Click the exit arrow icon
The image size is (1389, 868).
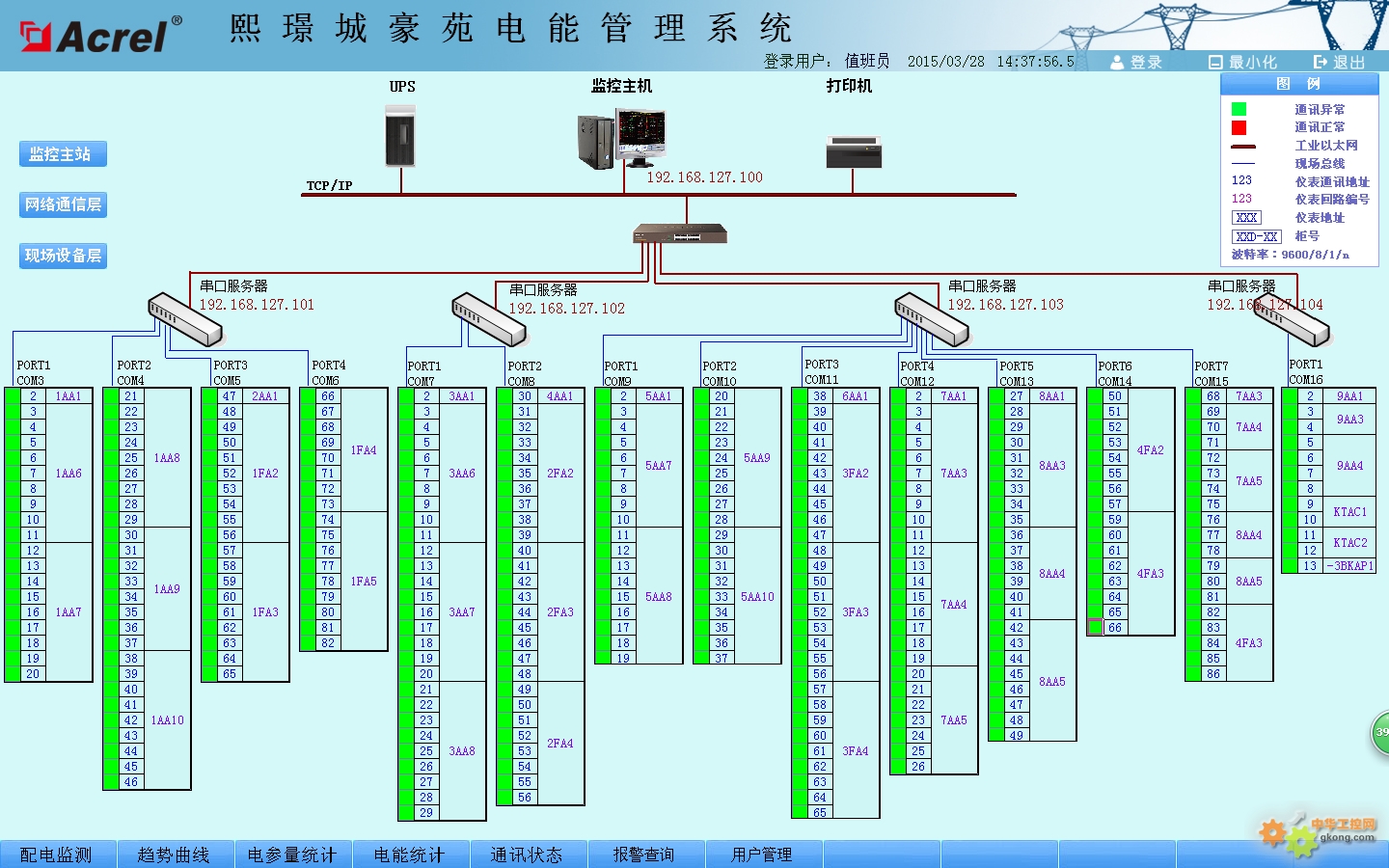pyautogui.click(x=1321, y=62)
